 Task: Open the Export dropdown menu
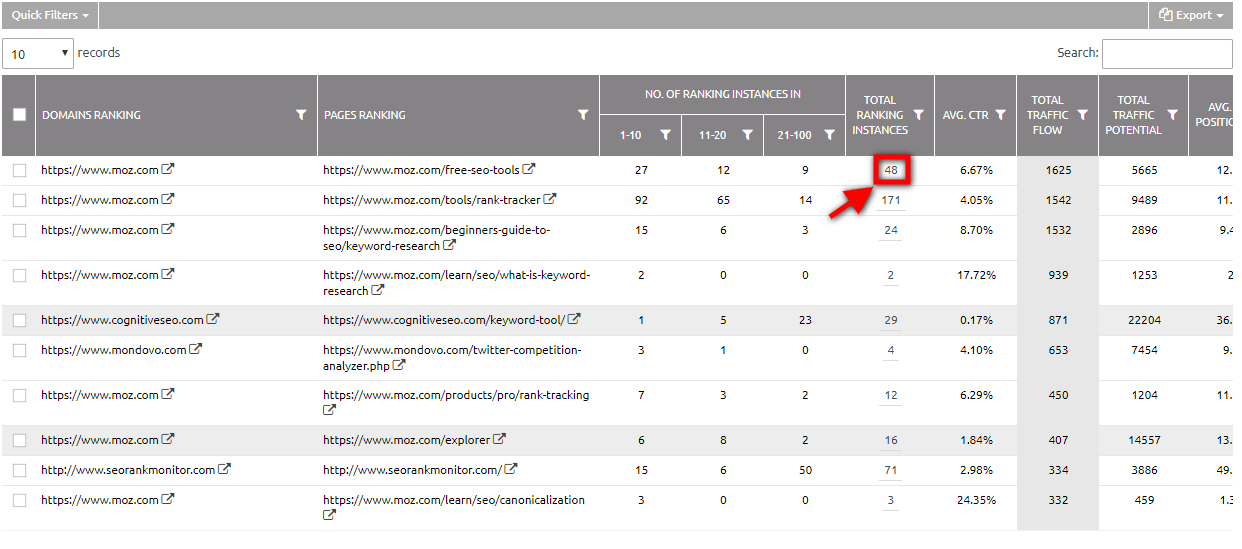pyautogui.click(x=1190, y=15)
